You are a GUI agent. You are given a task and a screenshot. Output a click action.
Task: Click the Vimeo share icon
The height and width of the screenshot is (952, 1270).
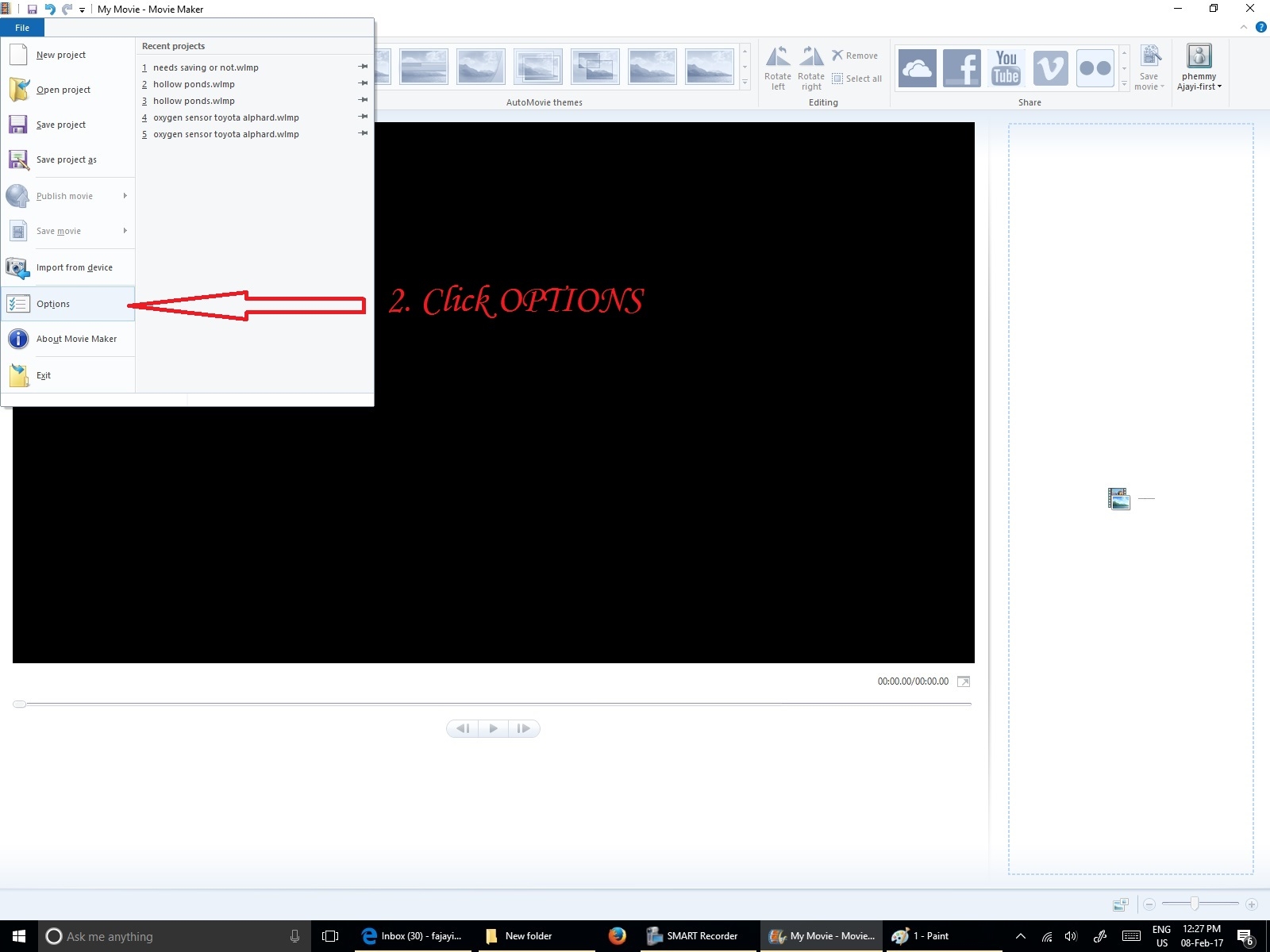click(1050, 68)
